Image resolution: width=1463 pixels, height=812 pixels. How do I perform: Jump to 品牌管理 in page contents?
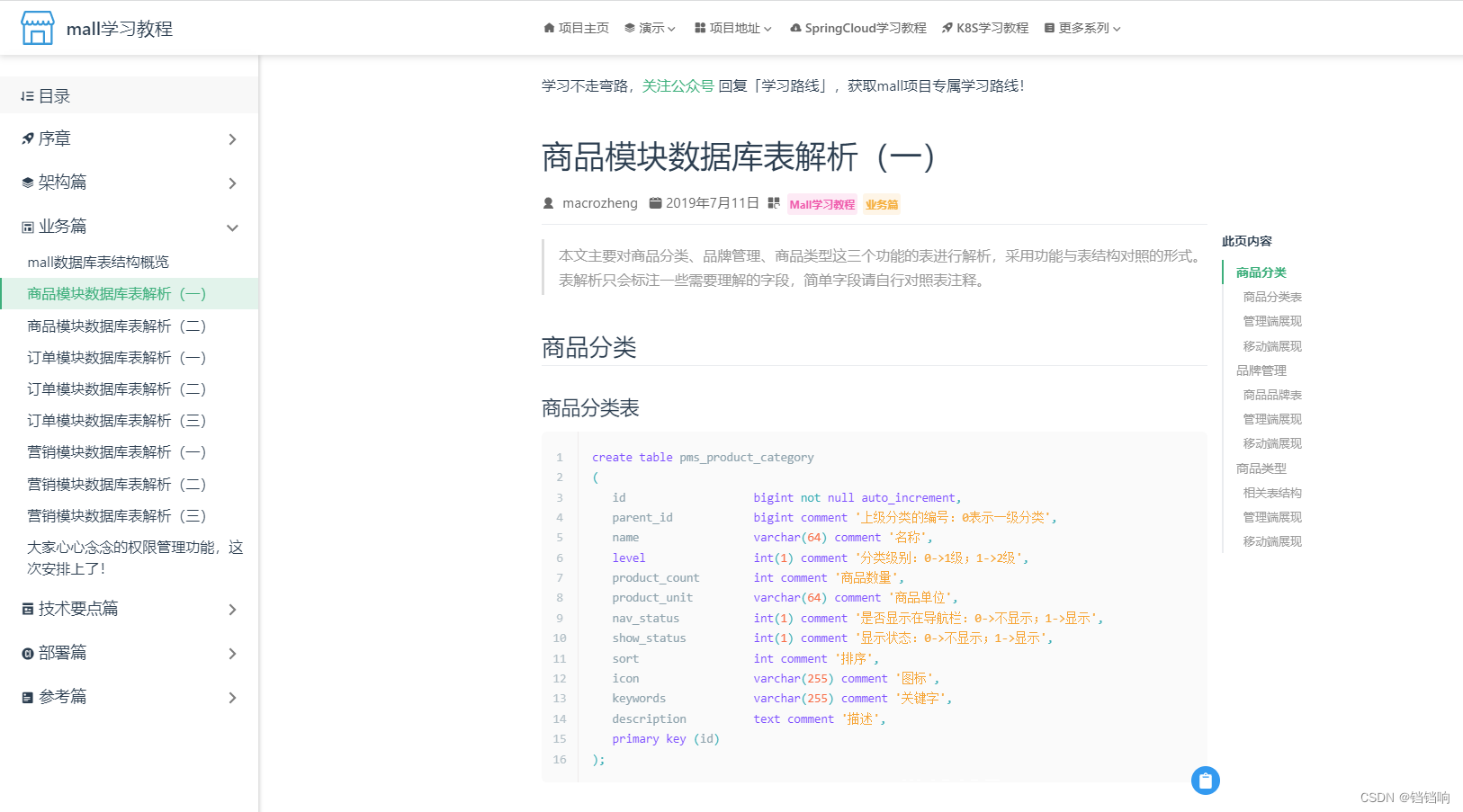tap(1261, 370)
